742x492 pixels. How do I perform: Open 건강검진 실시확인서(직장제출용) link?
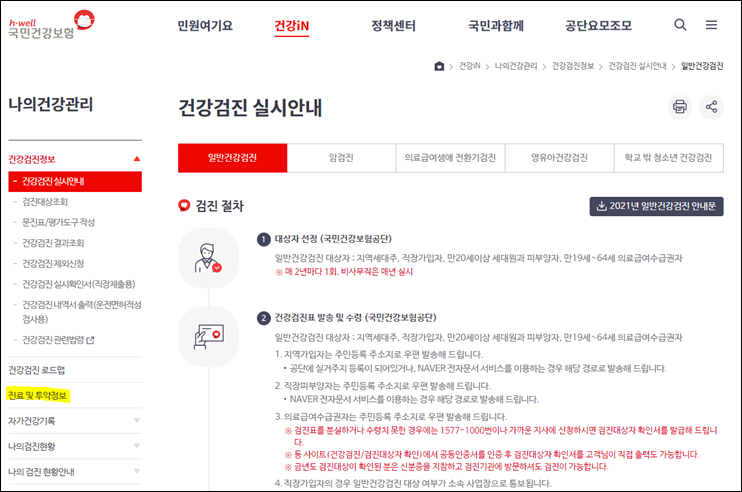pyautogui.click(x=79, y=284)
